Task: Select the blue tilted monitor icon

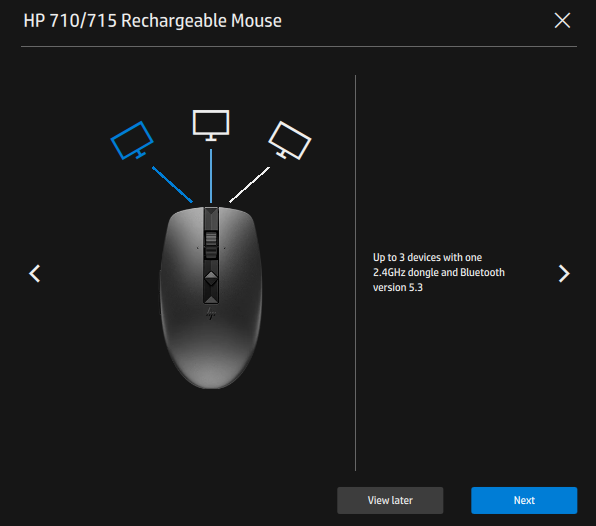Action: click(x=132, y=140)
